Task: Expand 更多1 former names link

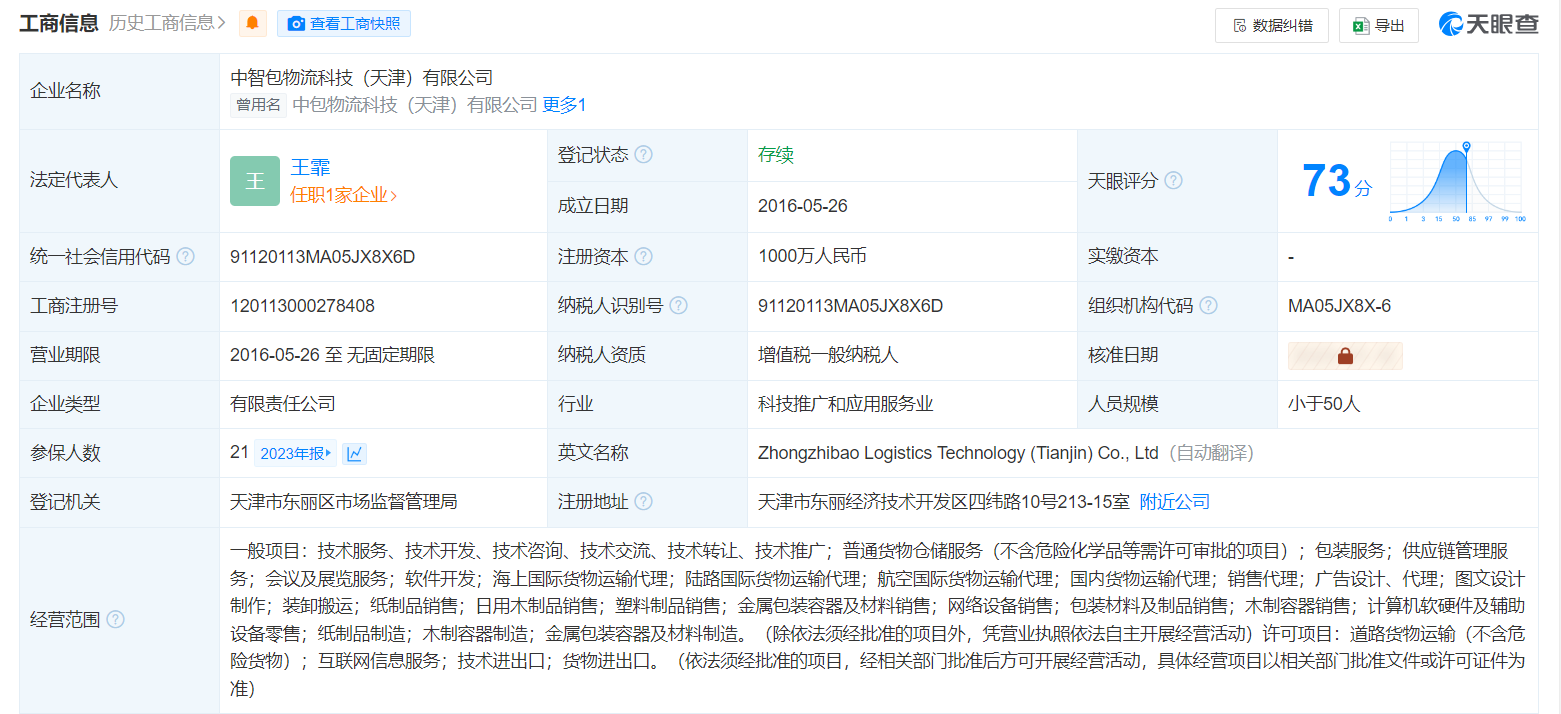Action: tap(565, 105)
